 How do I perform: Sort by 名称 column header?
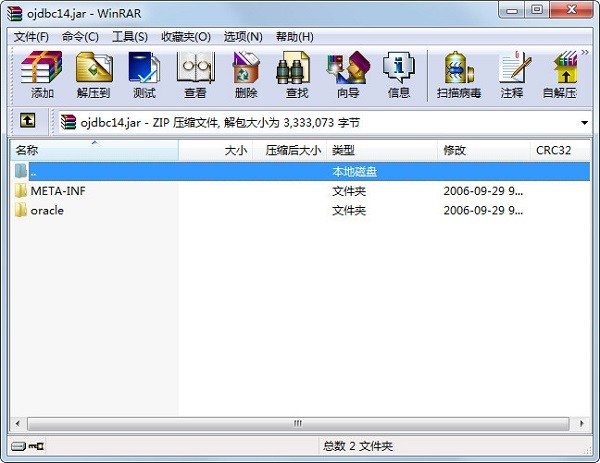94,150
